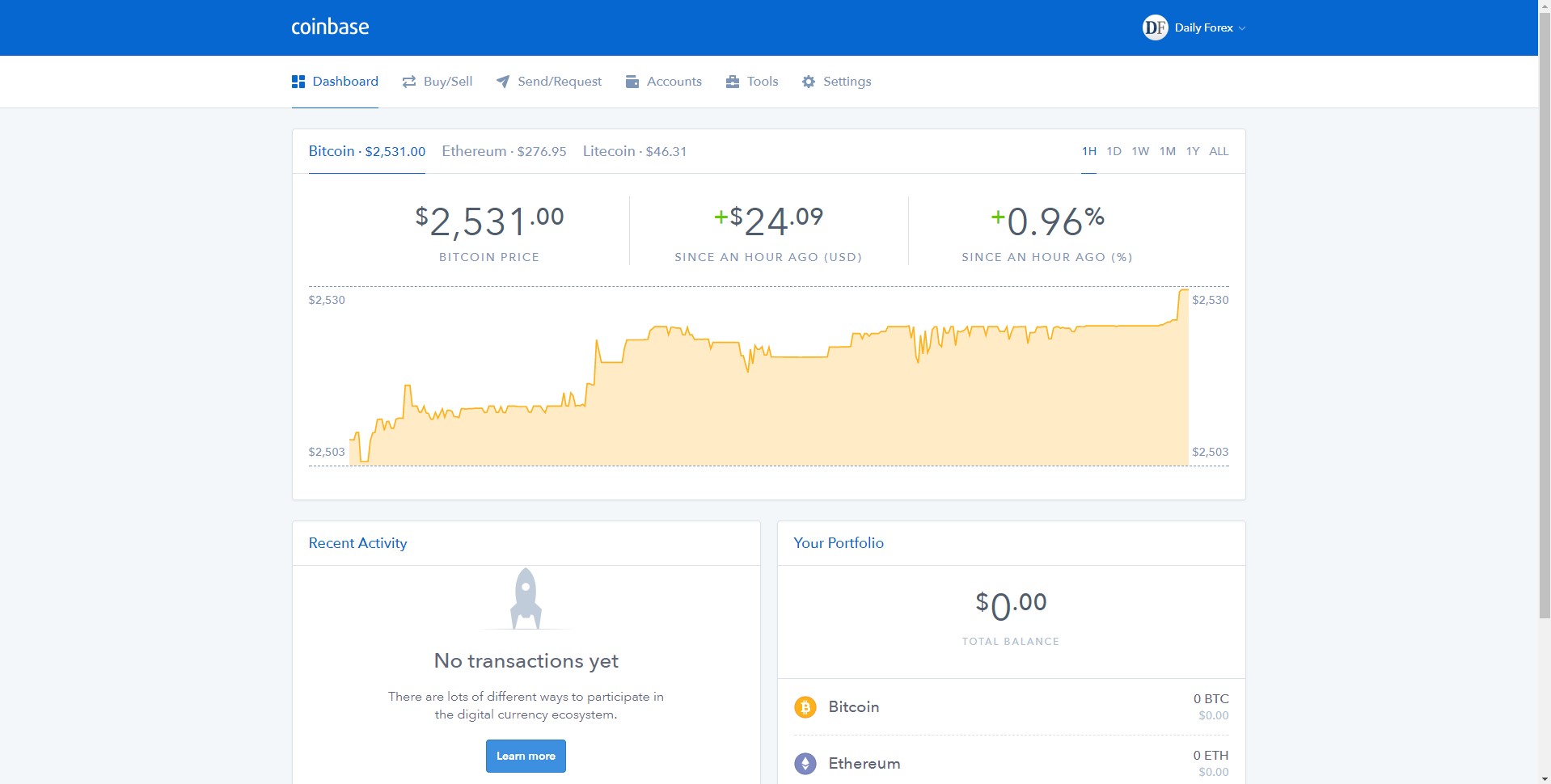The width and height of the screenshot is (1551, 784).
Task: Select the Dashboard grid icon
Action: 298,81
